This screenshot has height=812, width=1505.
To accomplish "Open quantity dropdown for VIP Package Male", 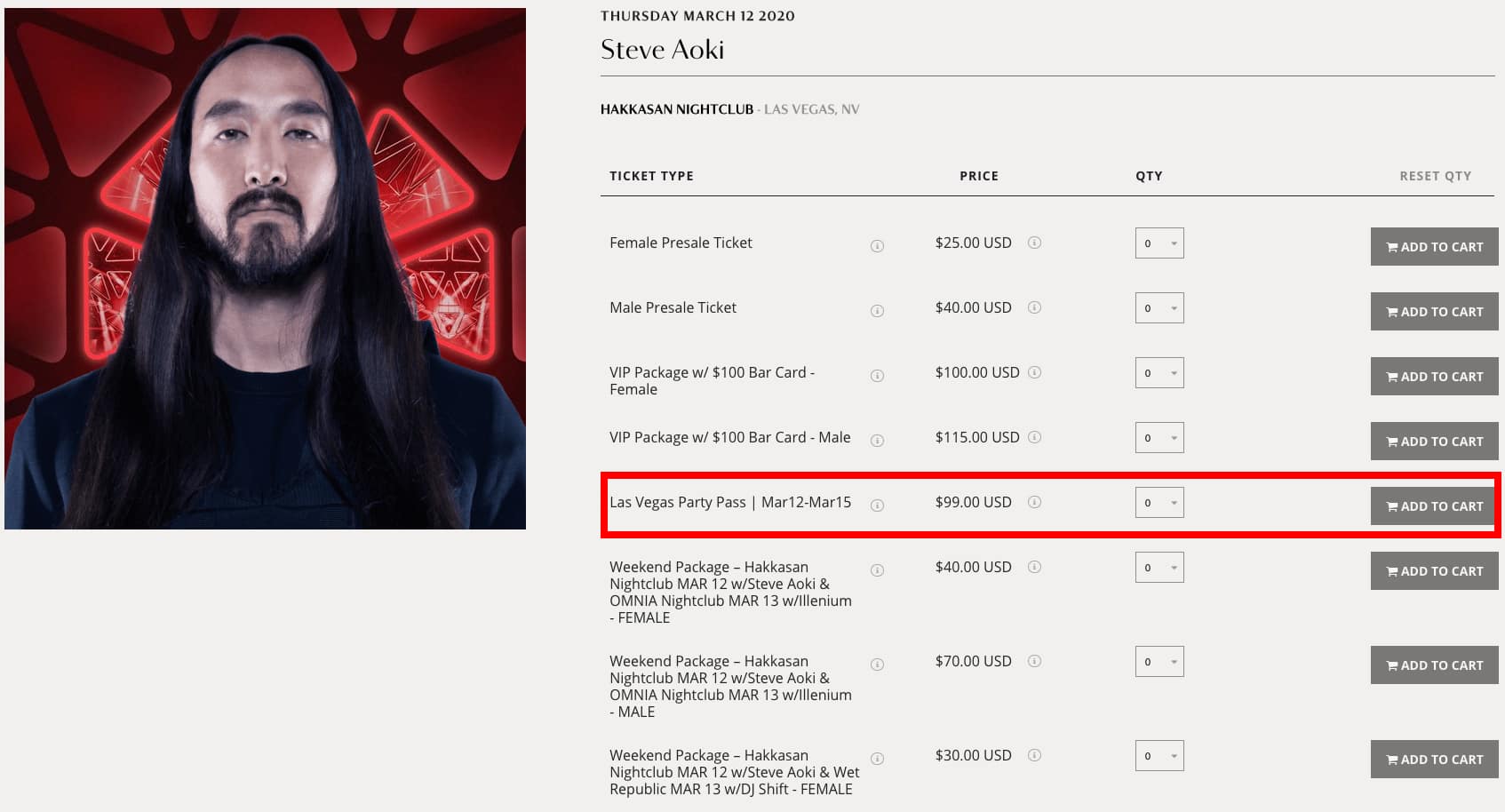I will coord(1159,438).
